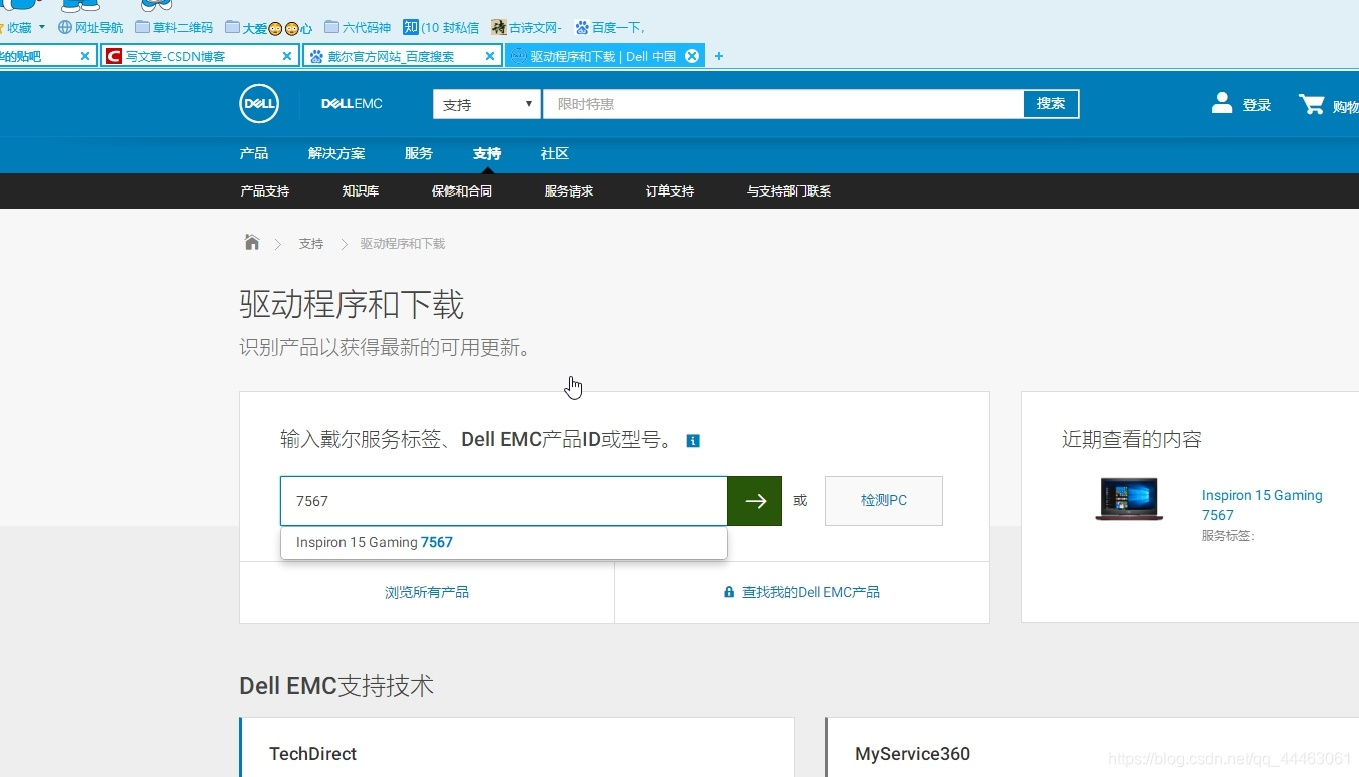The image size is (1359, 777).
Task: Click the 登录 link
Action: 1257,105
